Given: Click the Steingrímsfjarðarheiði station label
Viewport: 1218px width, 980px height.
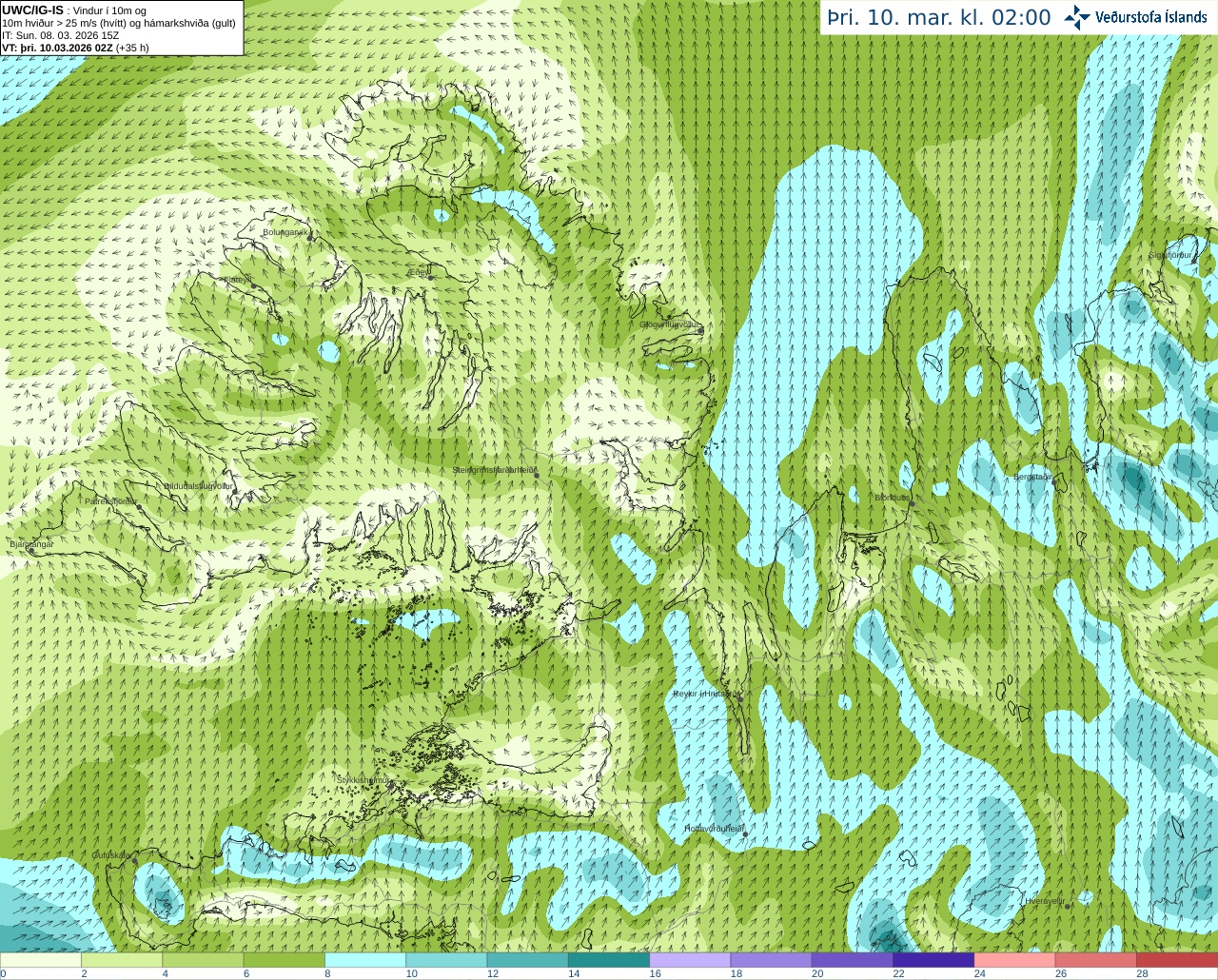Looking at the screenshot, I should pyautogui.click(x=493, y=470).
